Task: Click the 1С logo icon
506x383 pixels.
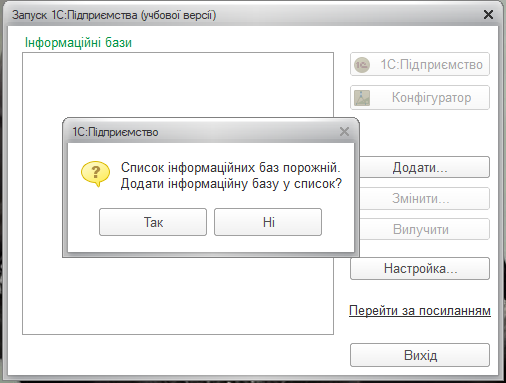Action: tap(362, 65)
